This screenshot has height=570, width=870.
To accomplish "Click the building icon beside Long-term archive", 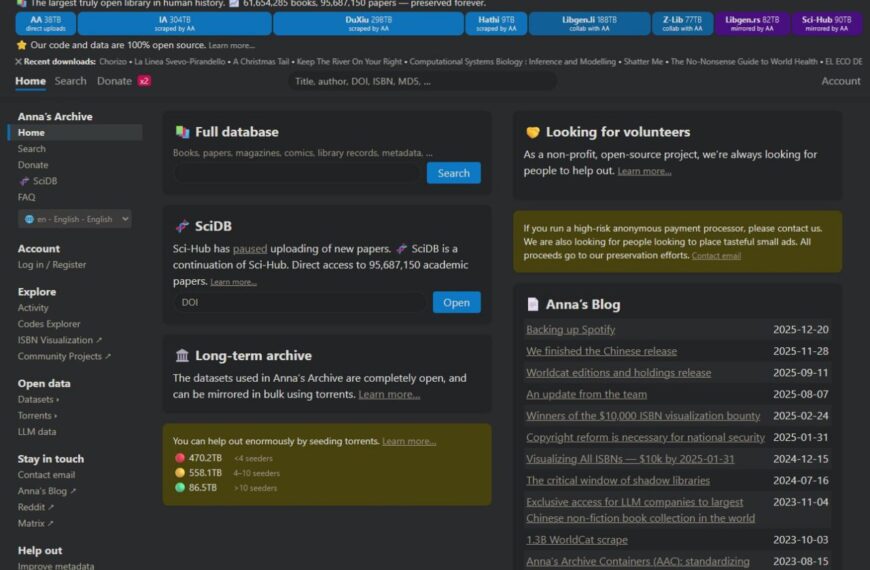I will point(182,356).
